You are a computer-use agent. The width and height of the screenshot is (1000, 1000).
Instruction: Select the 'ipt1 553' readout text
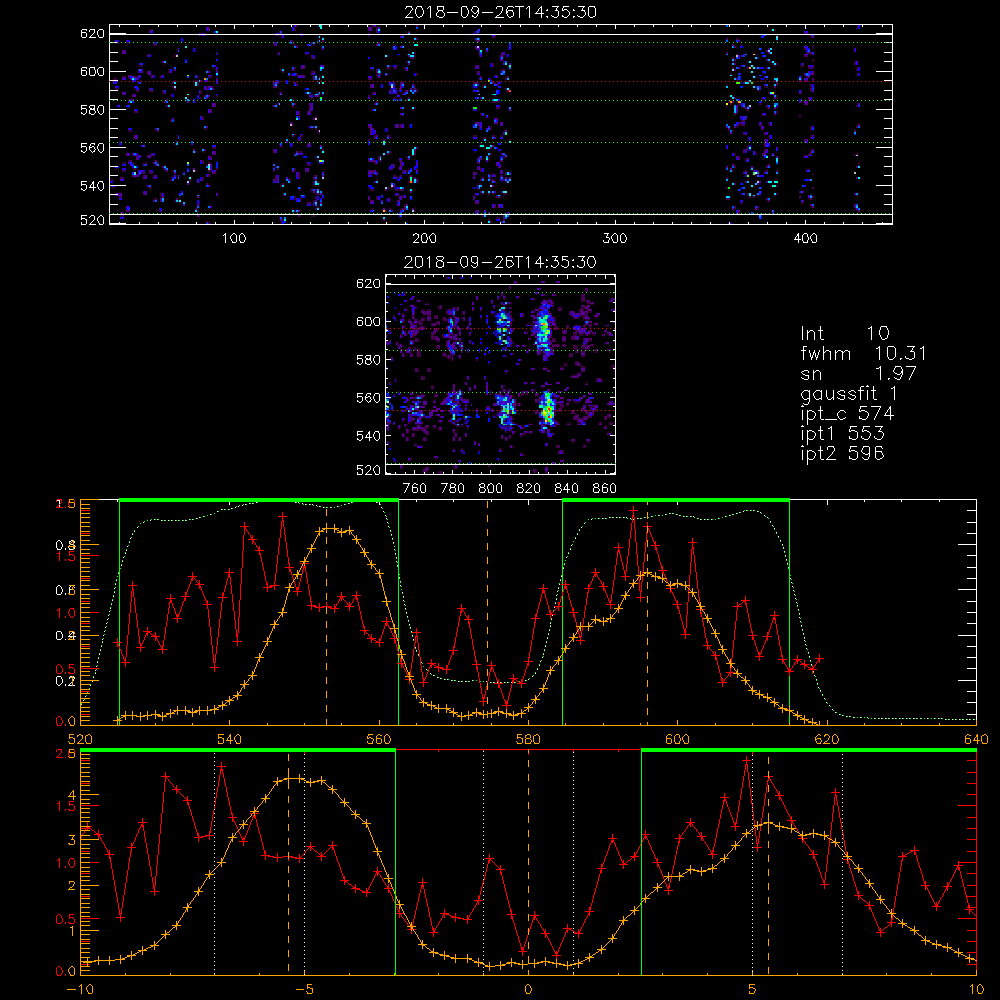[x=842, y=434]
